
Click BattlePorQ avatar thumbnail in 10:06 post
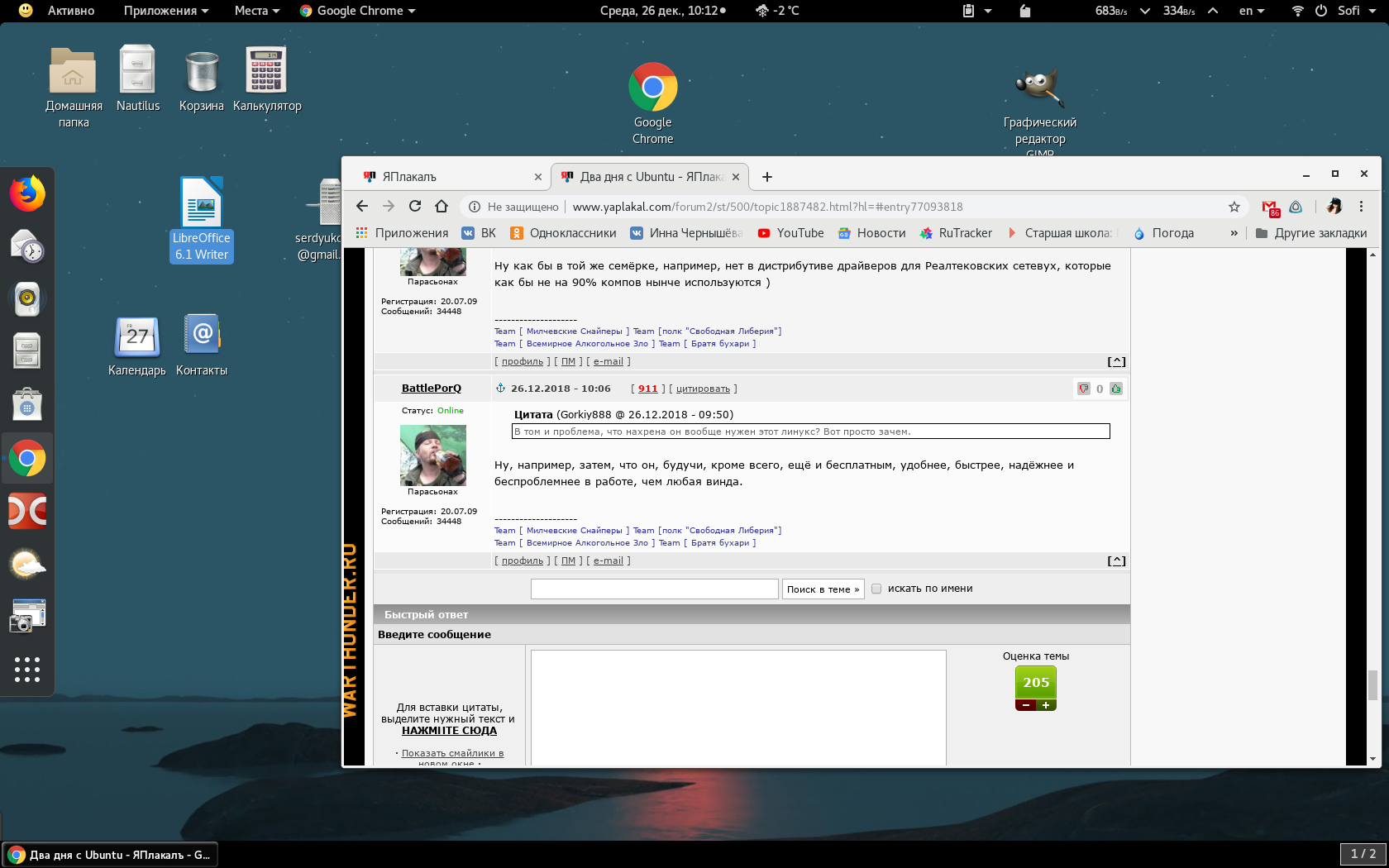pos(433,455)
